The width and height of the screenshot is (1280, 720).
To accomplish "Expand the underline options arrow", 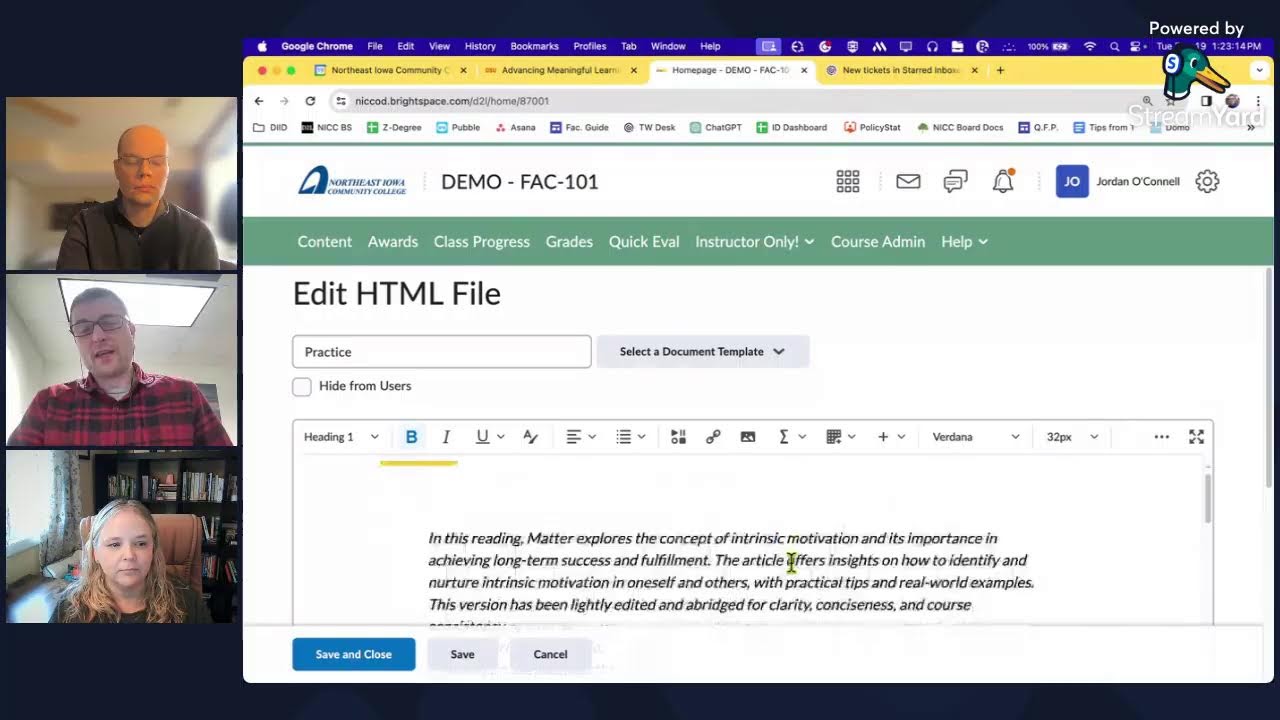I will tap(500, 437).
